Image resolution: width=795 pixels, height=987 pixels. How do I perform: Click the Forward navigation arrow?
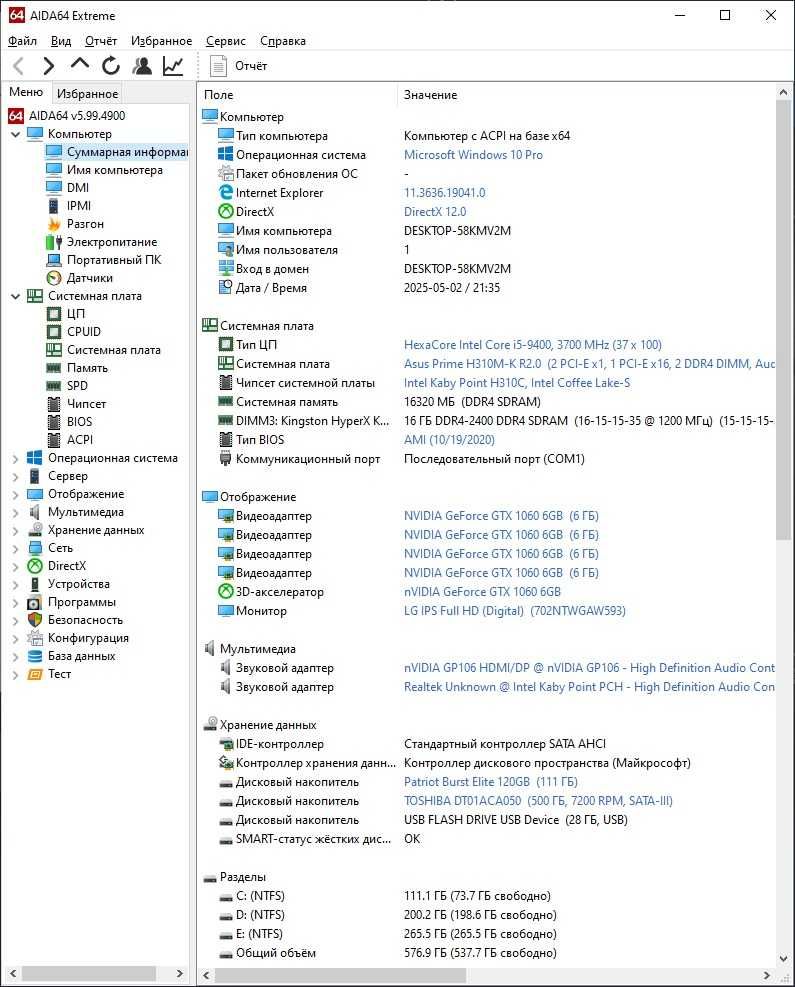(x=48, y=65)
